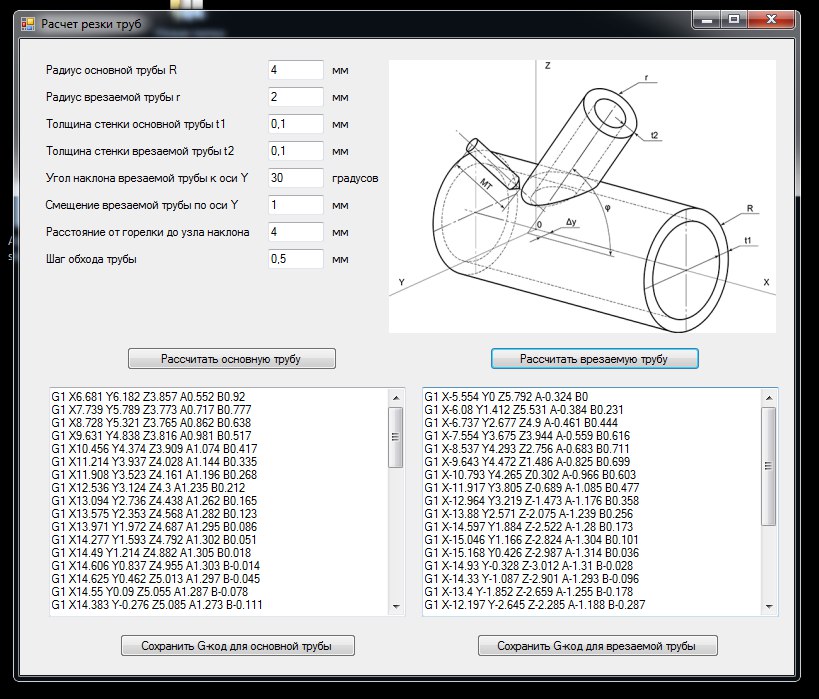The width and height of the screenshot is (819, 699).
Task: Click line 'G1 X-14.33 Y-1.087 Z-2.901 A-1.293 B-0.096'
Action: point(532,579)
